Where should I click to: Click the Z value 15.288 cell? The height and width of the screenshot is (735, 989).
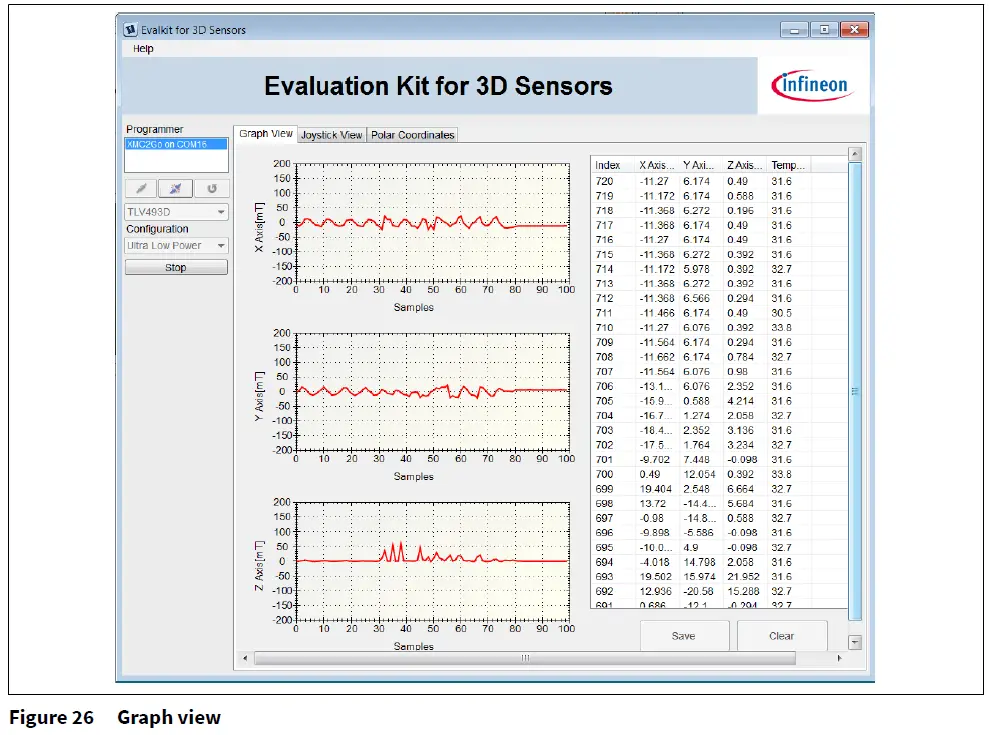(x=744, y=591)
